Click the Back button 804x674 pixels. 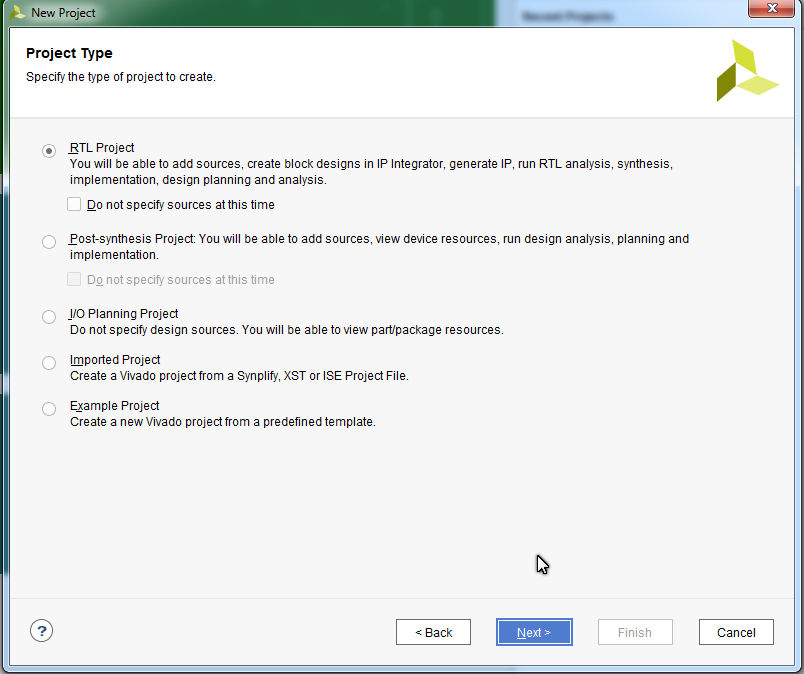tap(433, 632)
